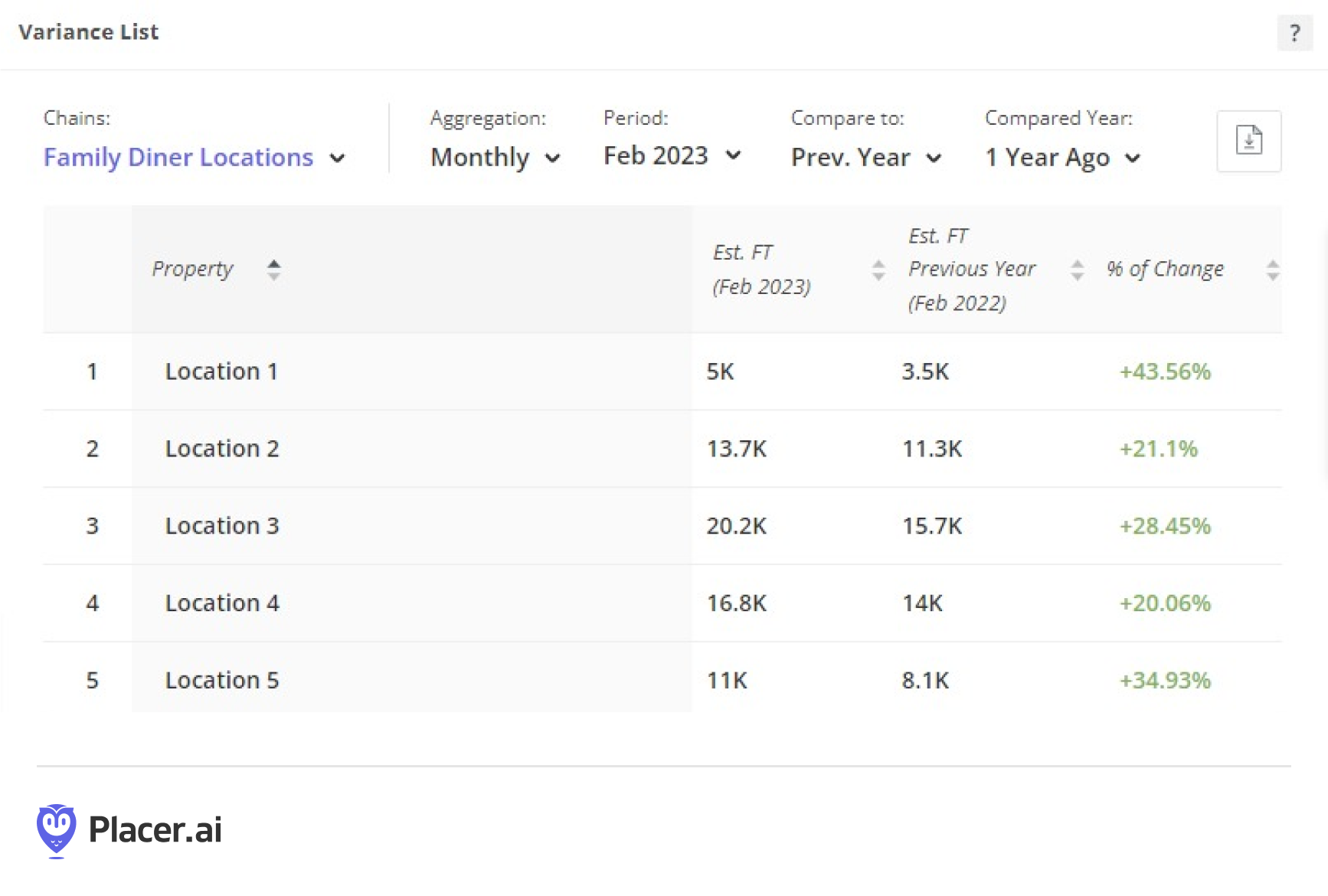The height and width of the screenshot is (896, 1328).
Task: Sort by the Property column arrows
Action: (x=273, y=270)
